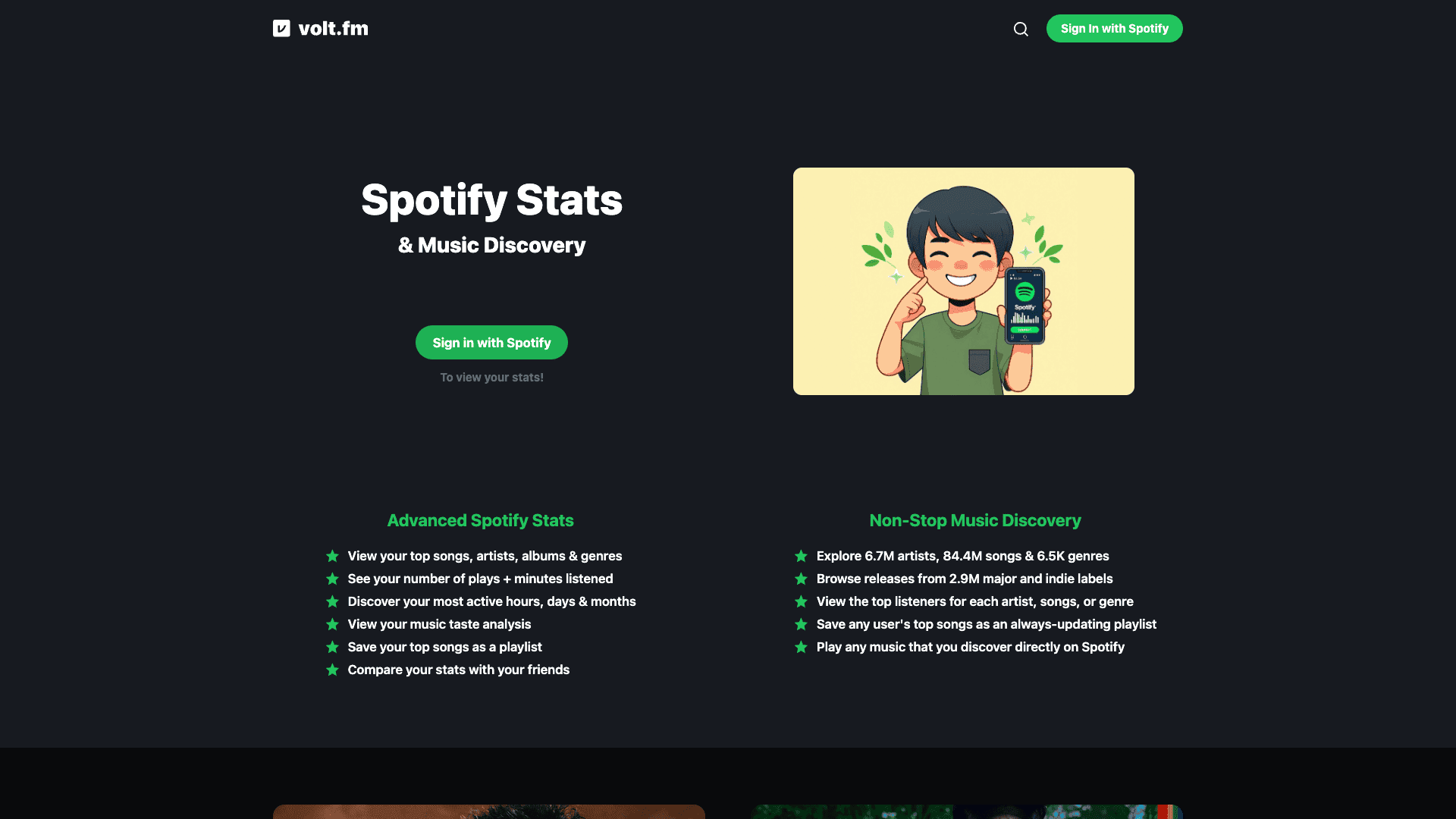Viewport: 1456px width, 819px height.
Task: Click 'Discover your most active hours, days & months'
Action: (491, 601)
